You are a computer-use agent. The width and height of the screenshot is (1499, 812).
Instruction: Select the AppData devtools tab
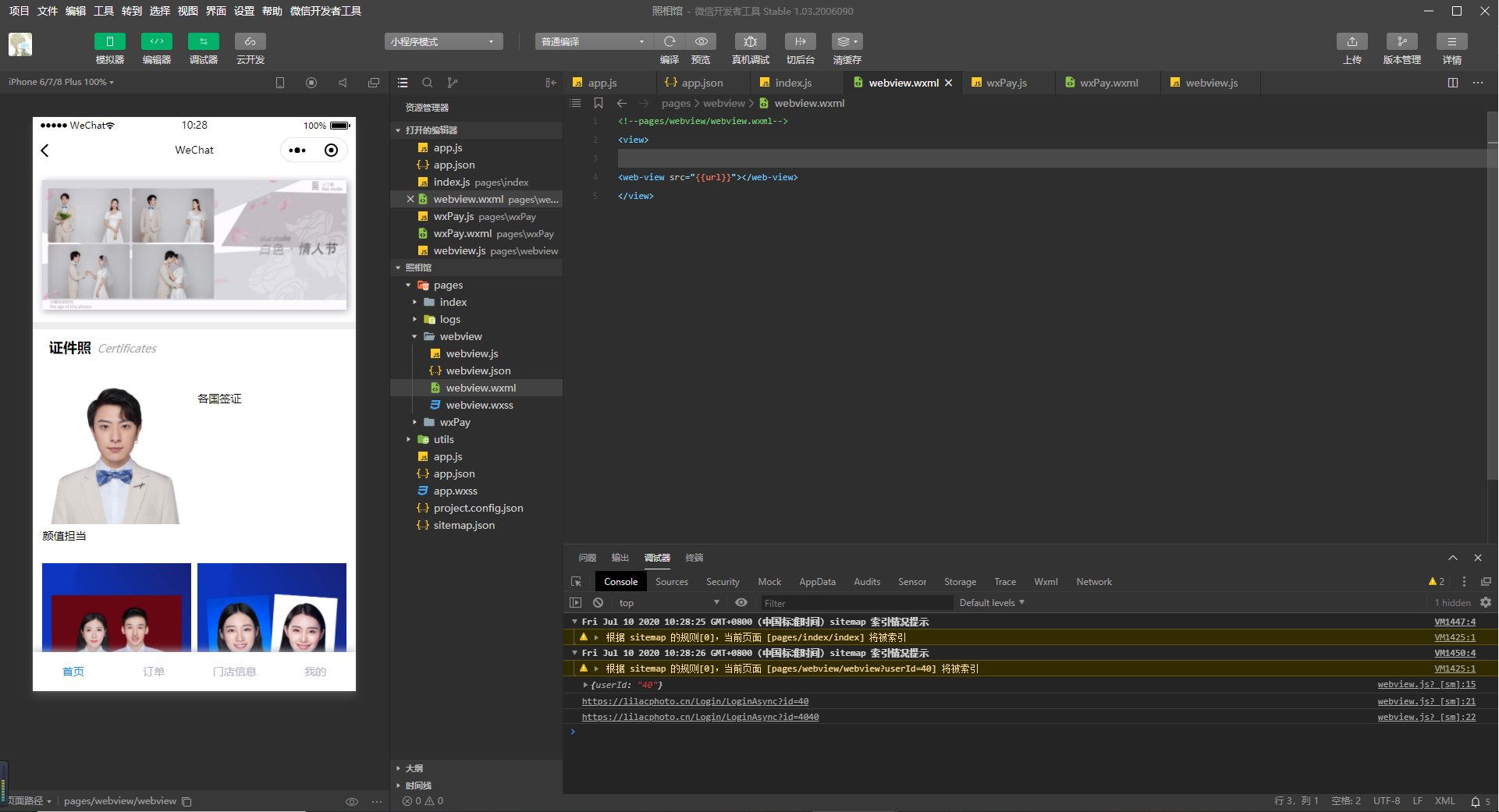coord(817,582)
